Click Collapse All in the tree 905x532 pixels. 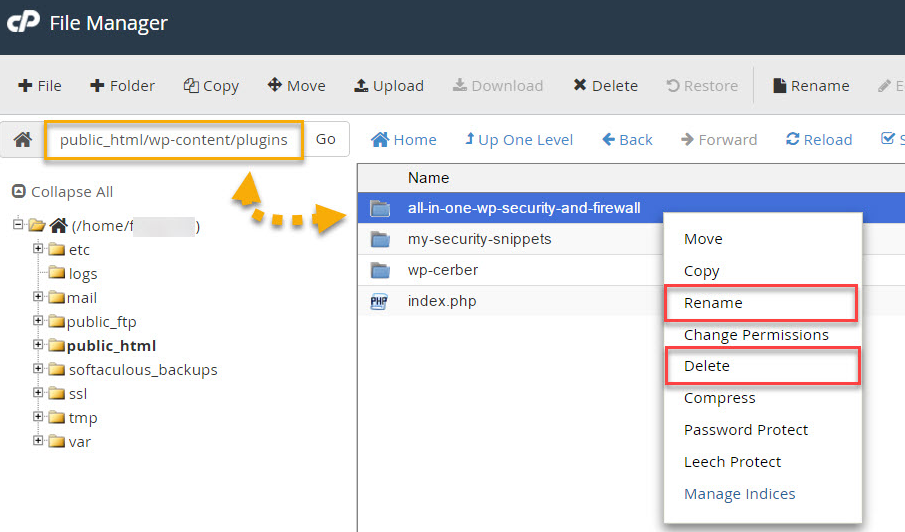[x=62, y=192]
